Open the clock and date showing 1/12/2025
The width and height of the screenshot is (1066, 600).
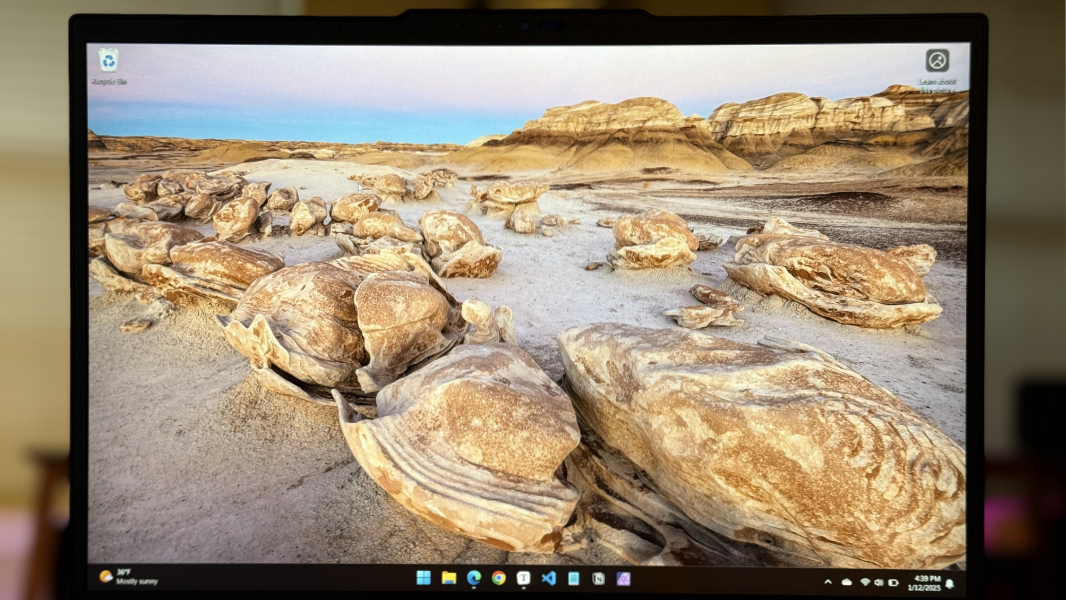[924, 583]
